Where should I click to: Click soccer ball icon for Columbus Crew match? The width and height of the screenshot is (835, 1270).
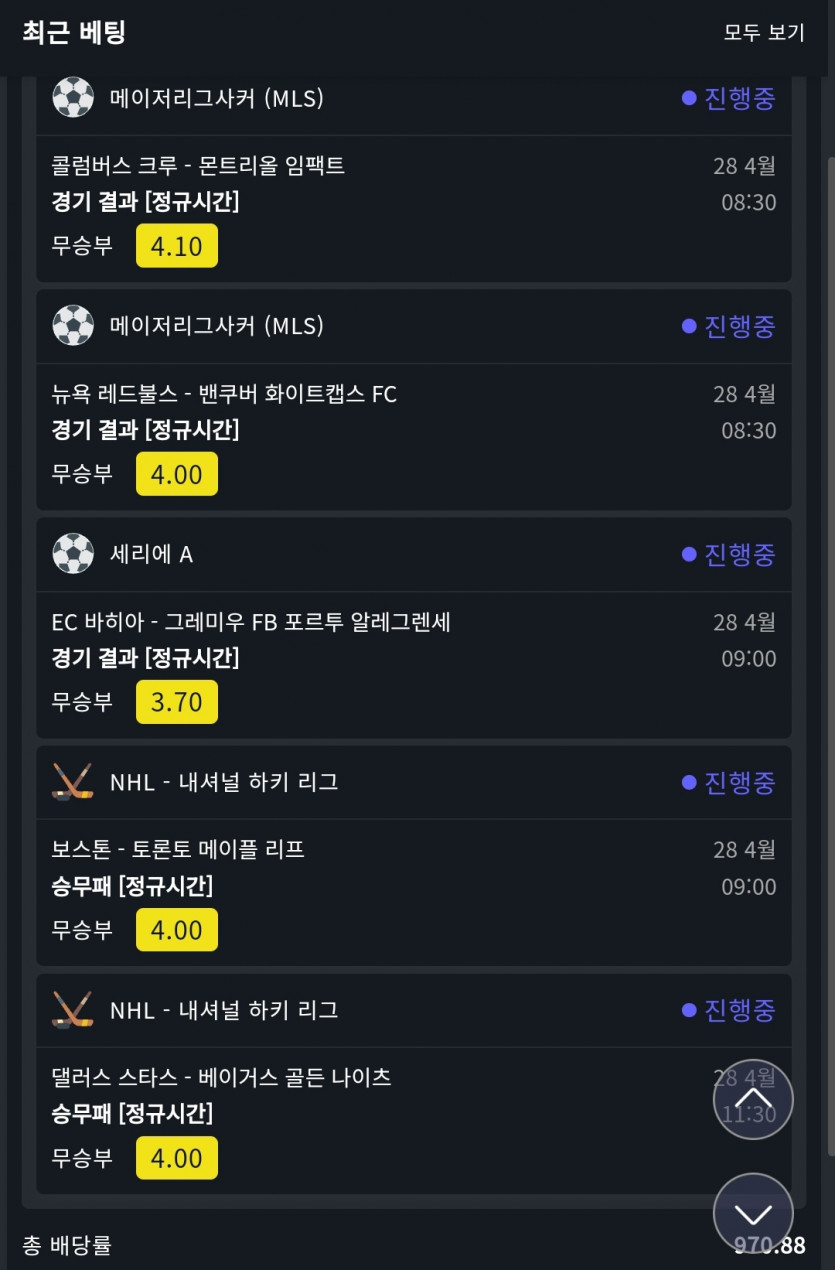click(72, 98)
